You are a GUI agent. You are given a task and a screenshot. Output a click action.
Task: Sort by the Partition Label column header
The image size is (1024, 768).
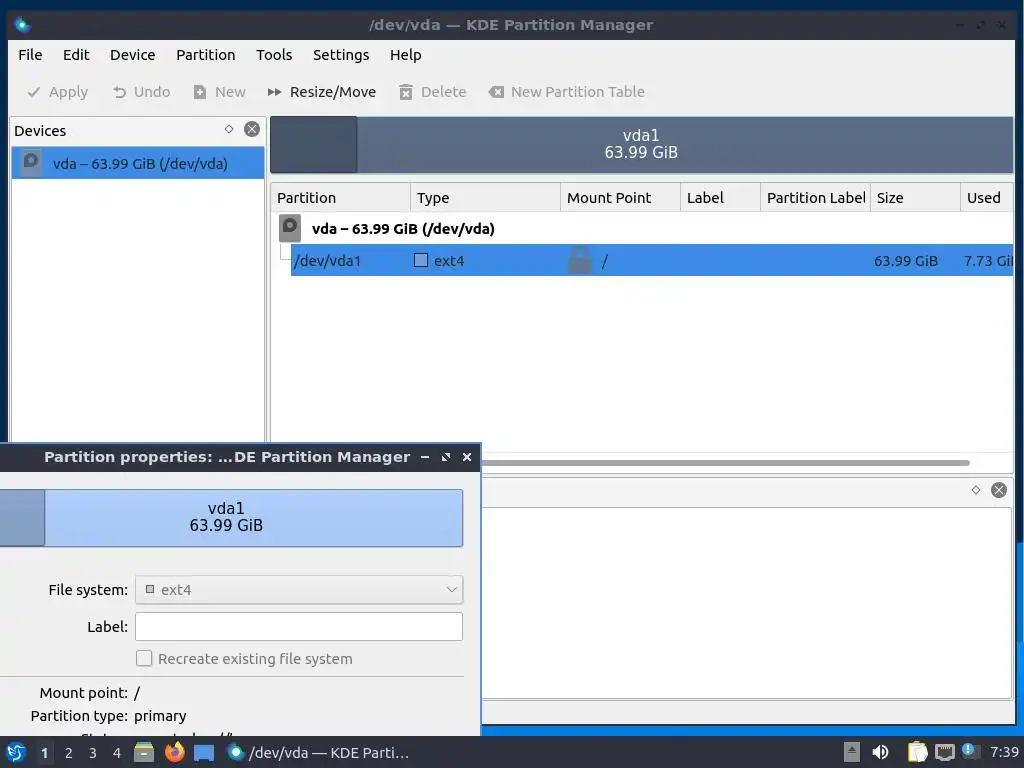[816, 198]
